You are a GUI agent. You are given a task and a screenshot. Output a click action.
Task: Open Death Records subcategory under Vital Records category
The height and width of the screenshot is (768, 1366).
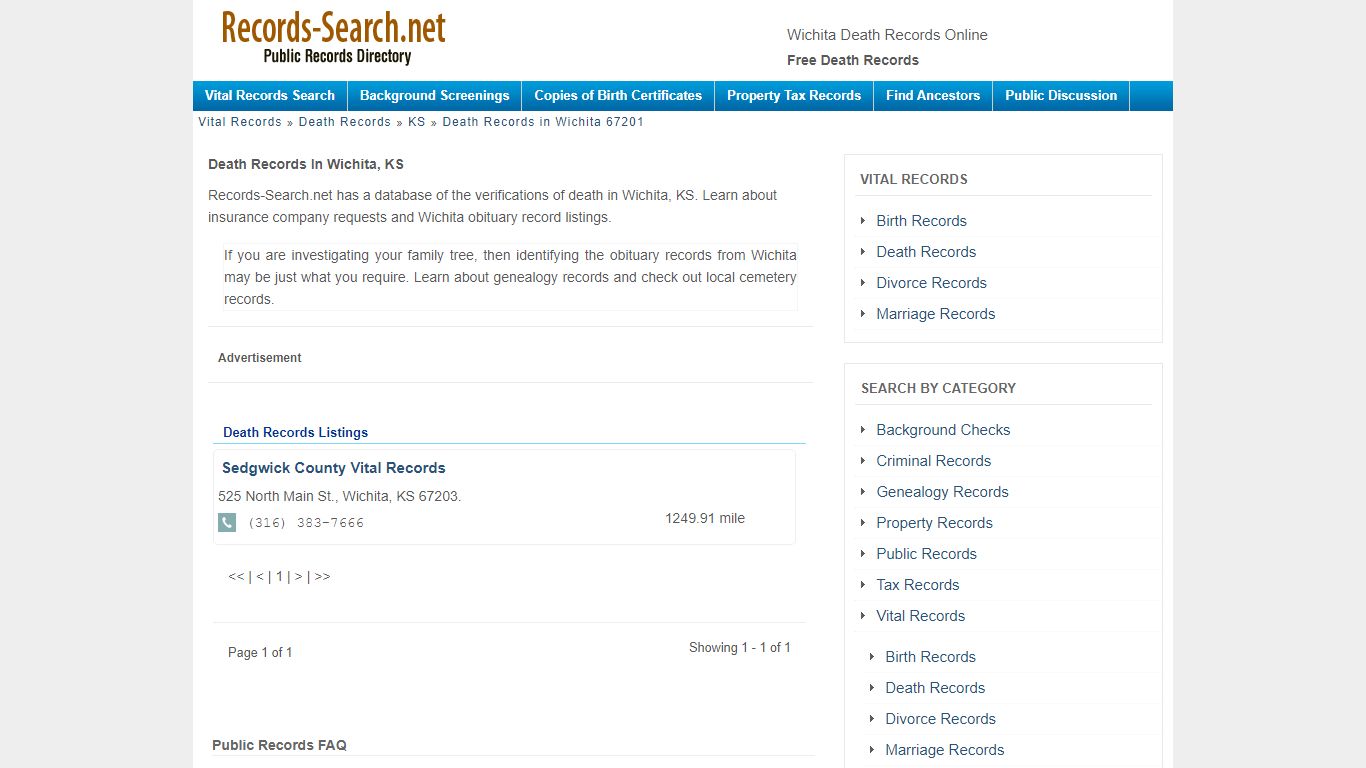tap(935, 688)
